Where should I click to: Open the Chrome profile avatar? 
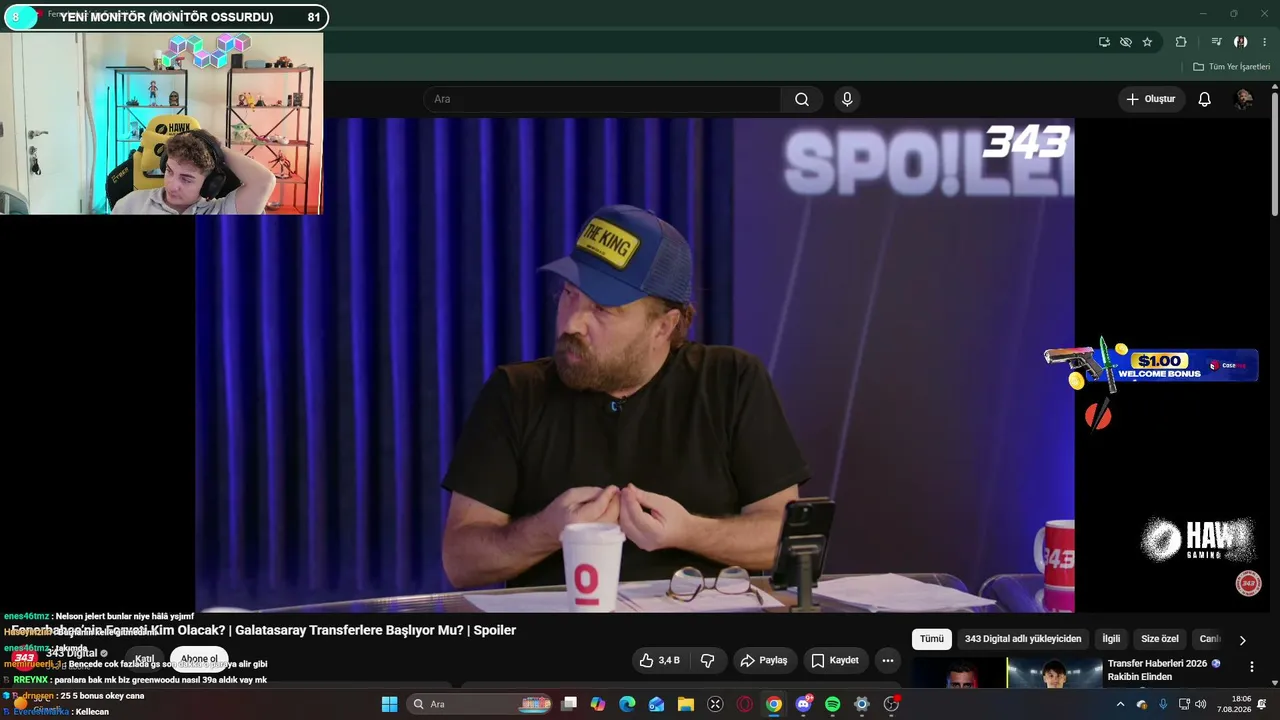tap(1240, 42)
